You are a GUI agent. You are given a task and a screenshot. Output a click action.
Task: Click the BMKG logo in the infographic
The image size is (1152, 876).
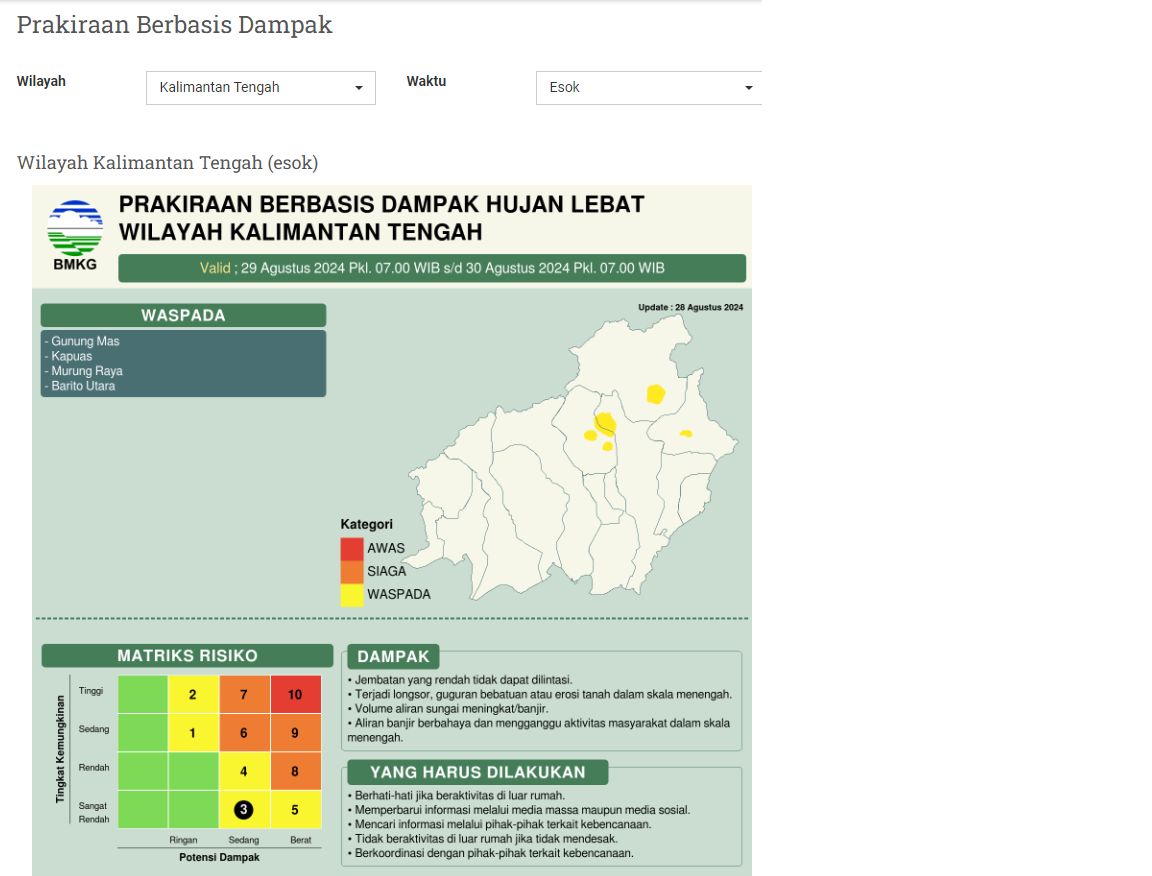75,235
